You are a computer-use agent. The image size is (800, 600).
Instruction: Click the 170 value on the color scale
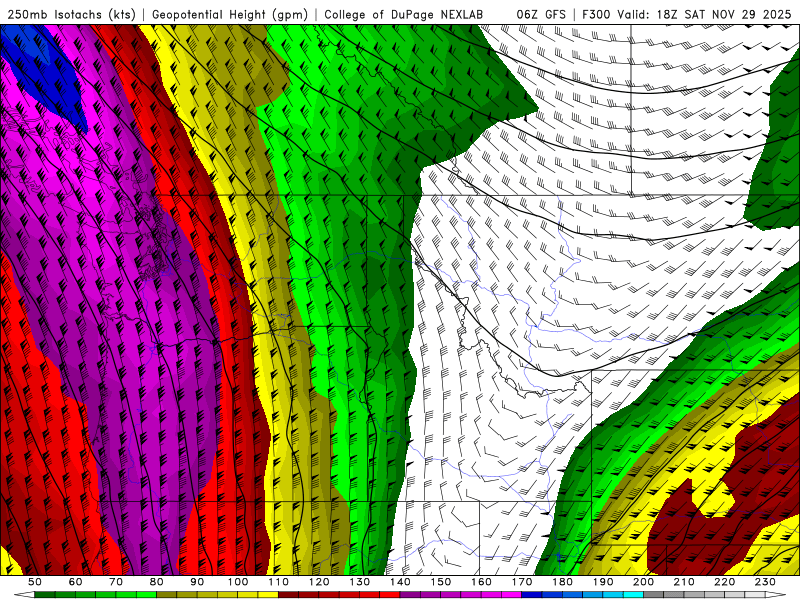522,582
